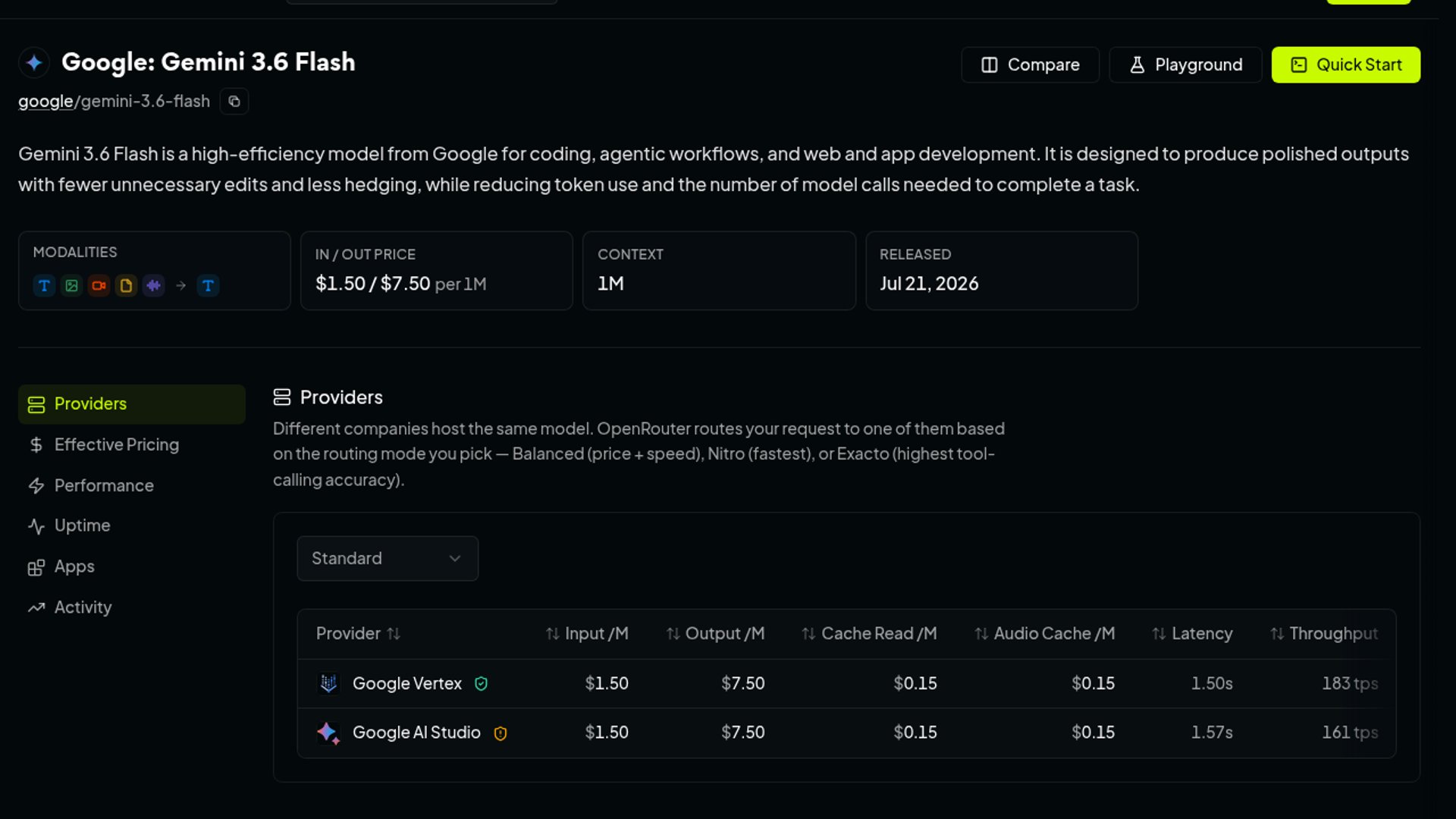Click the Compare button

(1030, 64)
